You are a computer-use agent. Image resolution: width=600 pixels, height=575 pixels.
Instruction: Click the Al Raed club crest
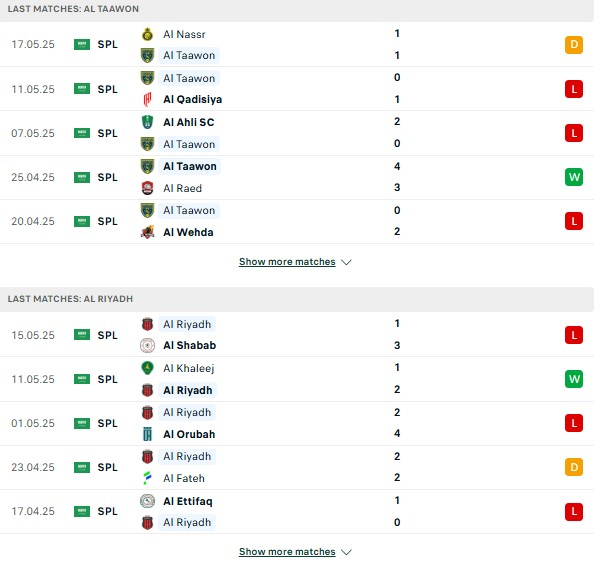(147, 188)
